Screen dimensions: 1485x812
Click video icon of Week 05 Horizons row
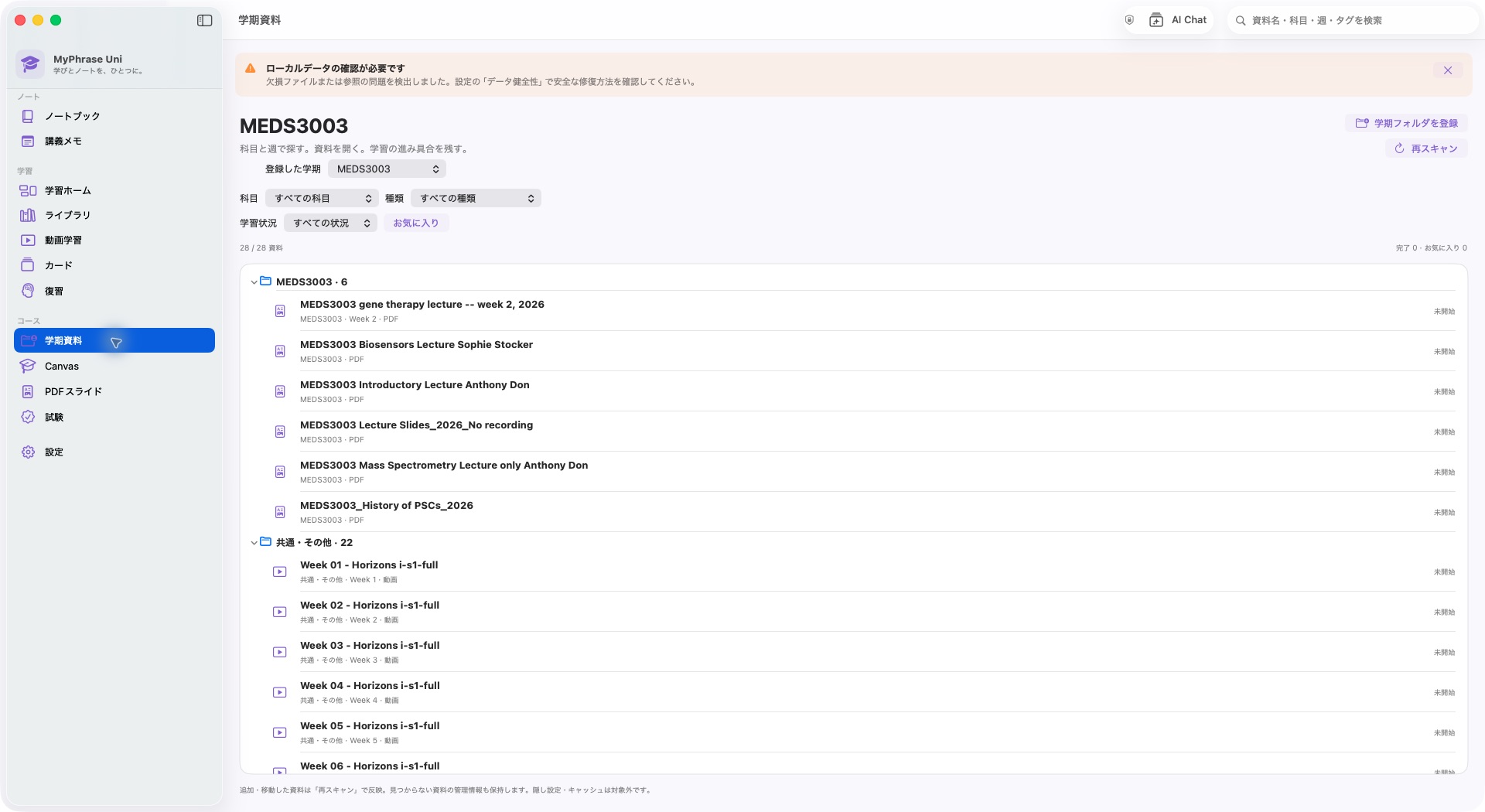point(280,732)
